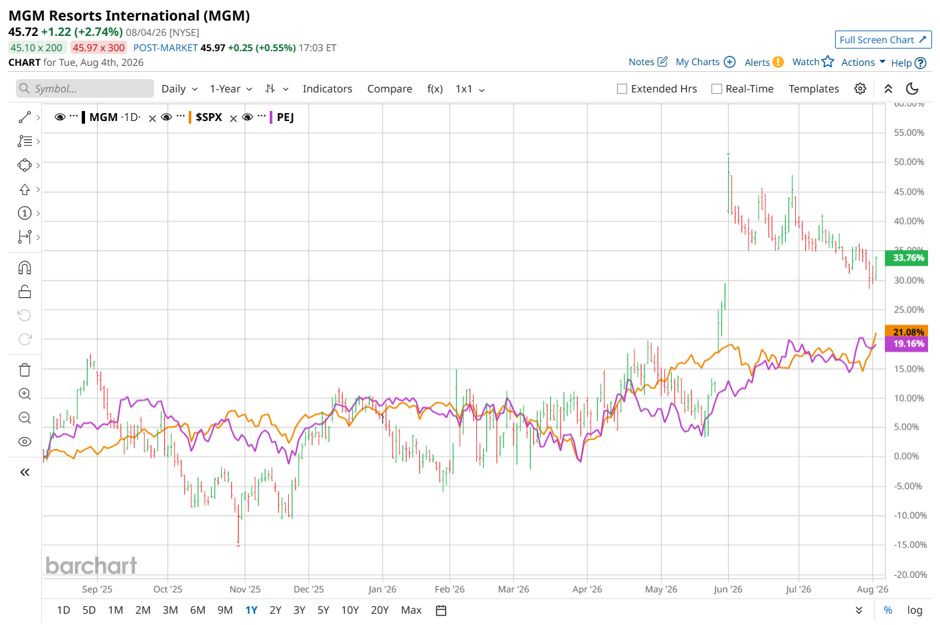Screen dimensions: 940x625
Task: Change the $SPX orange line color swatch
Action: (190, 117)
